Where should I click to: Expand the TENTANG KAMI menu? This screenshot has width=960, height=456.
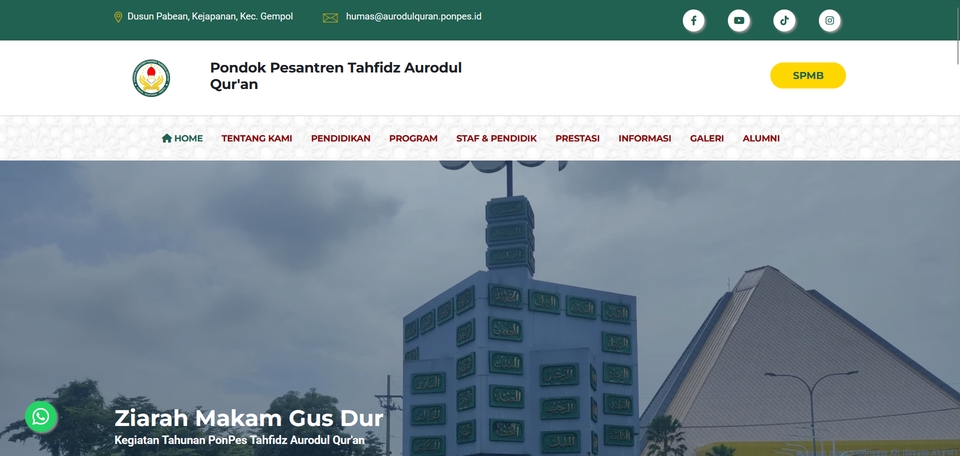[x=257, y=139]
